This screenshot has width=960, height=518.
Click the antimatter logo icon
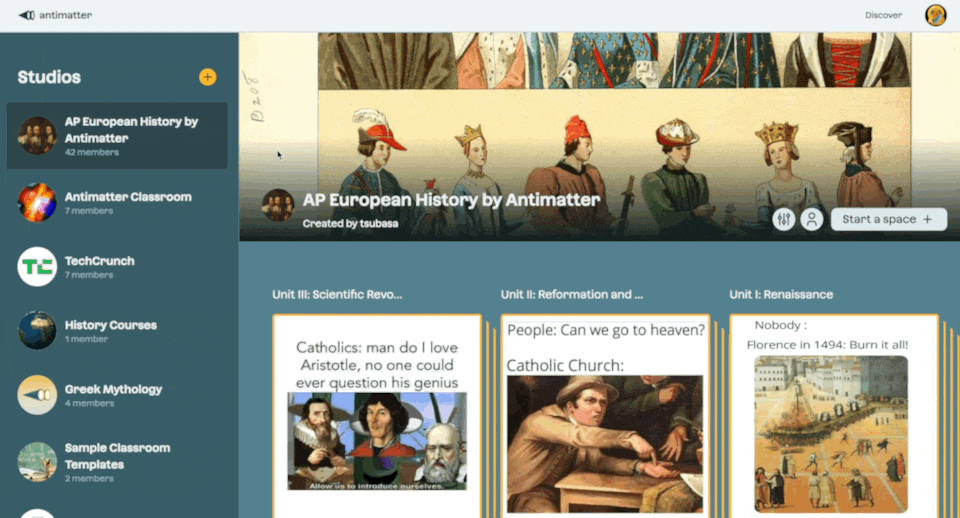26,15
